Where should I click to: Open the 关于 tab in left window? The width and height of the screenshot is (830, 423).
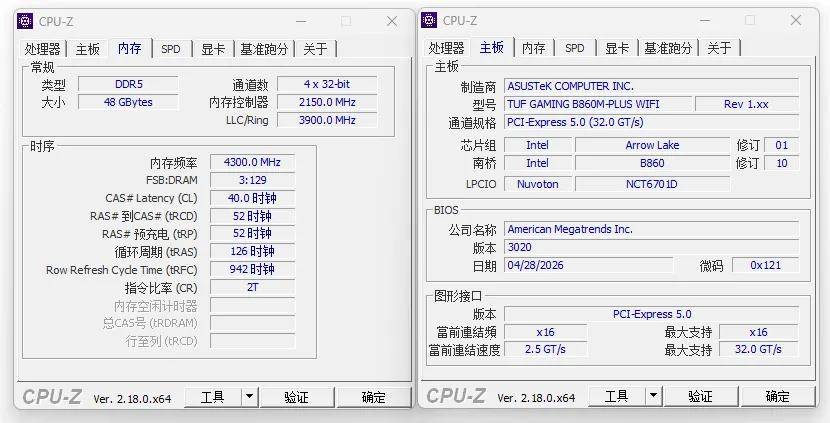pos(315,49)
